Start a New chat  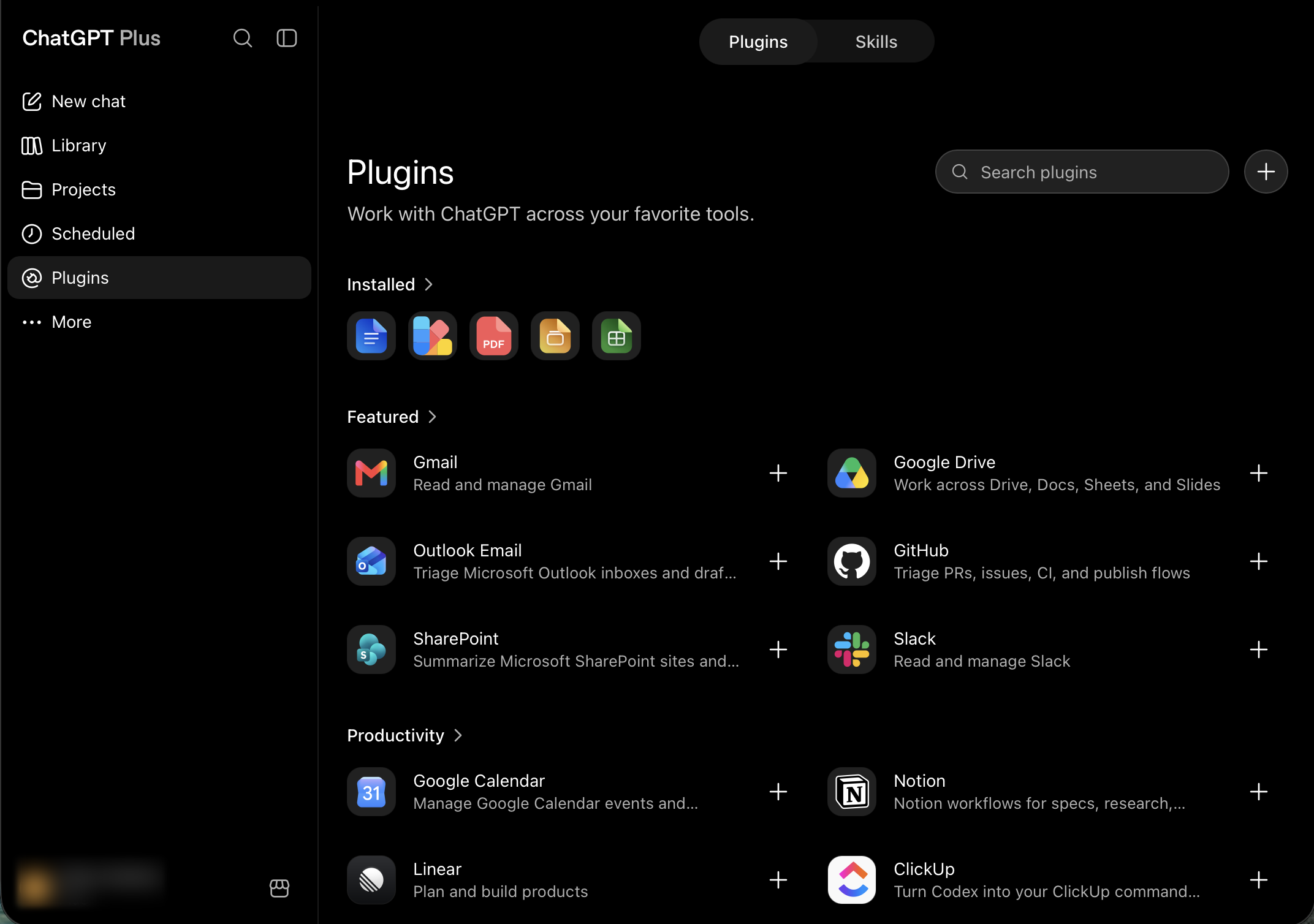click(x=159, y=101)
